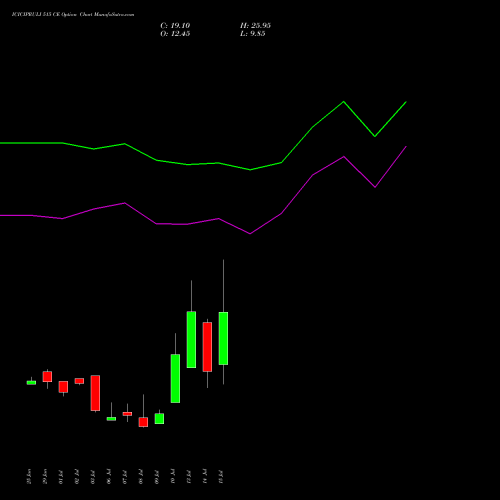Click the open value O: 12.45
The width and height of the screenshot is (500, 500).
pos(175,34)
